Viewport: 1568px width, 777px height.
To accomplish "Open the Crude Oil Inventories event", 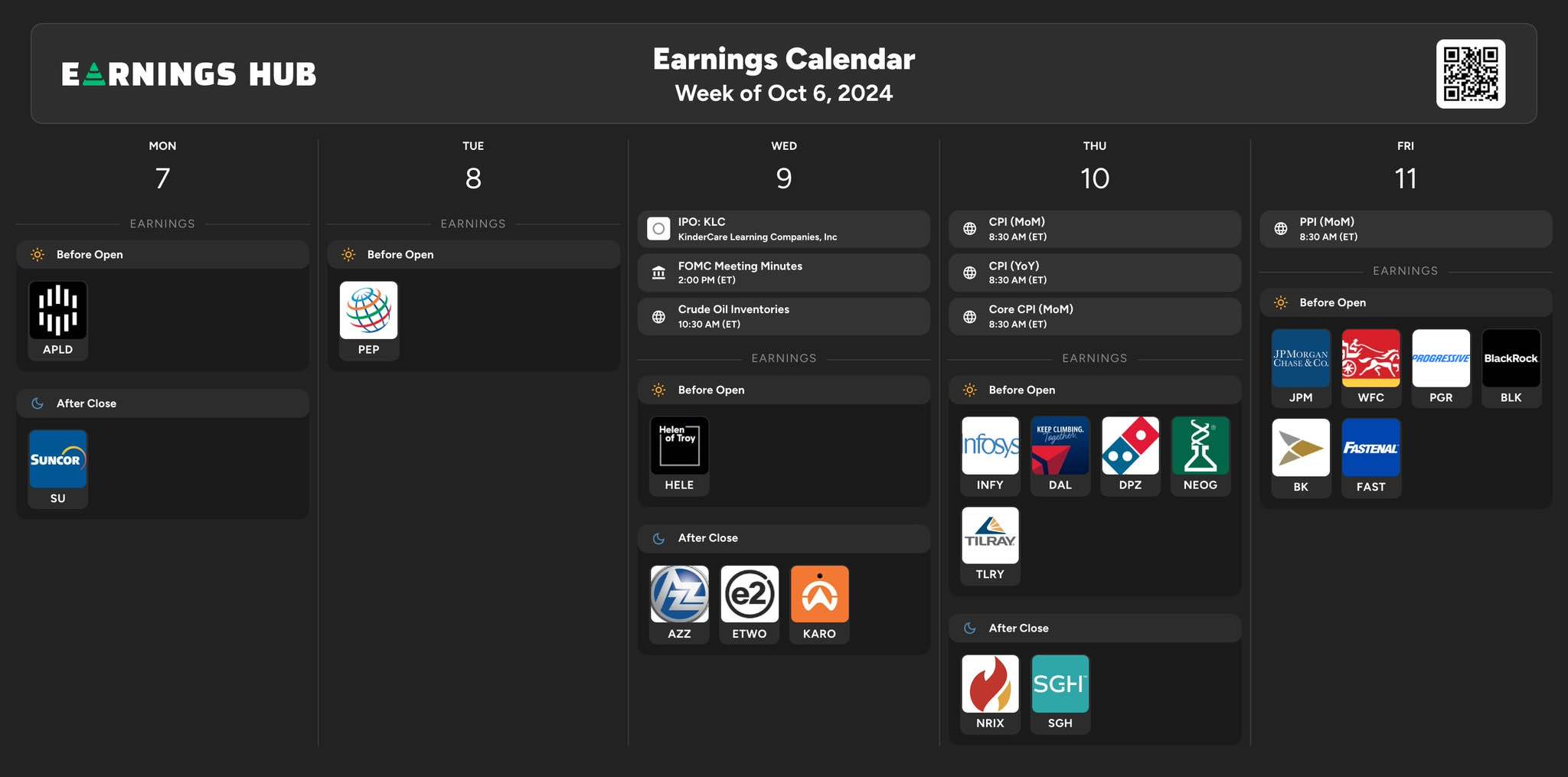I will point(784,316).
